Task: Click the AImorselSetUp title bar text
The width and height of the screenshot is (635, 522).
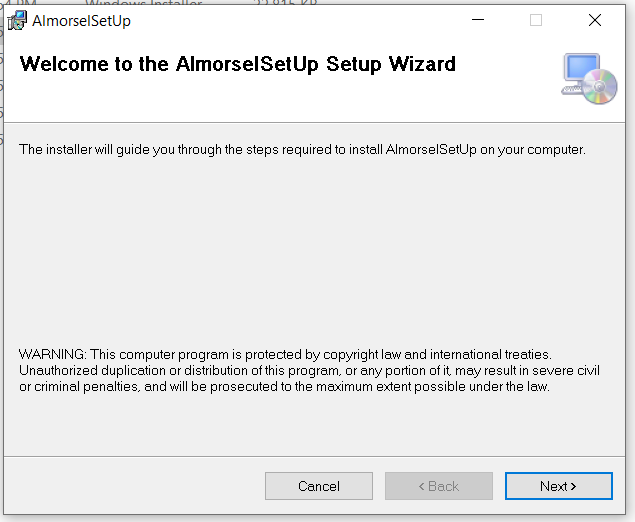Action: [x=81, y=21]
